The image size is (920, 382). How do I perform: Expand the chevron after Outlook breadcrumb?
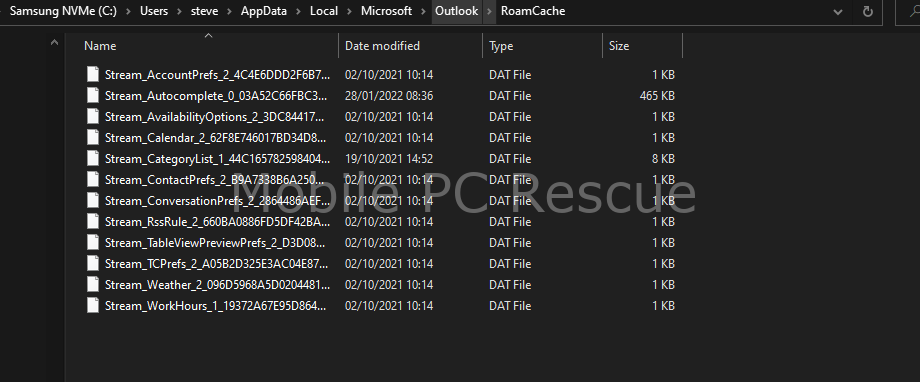point(489,11)
